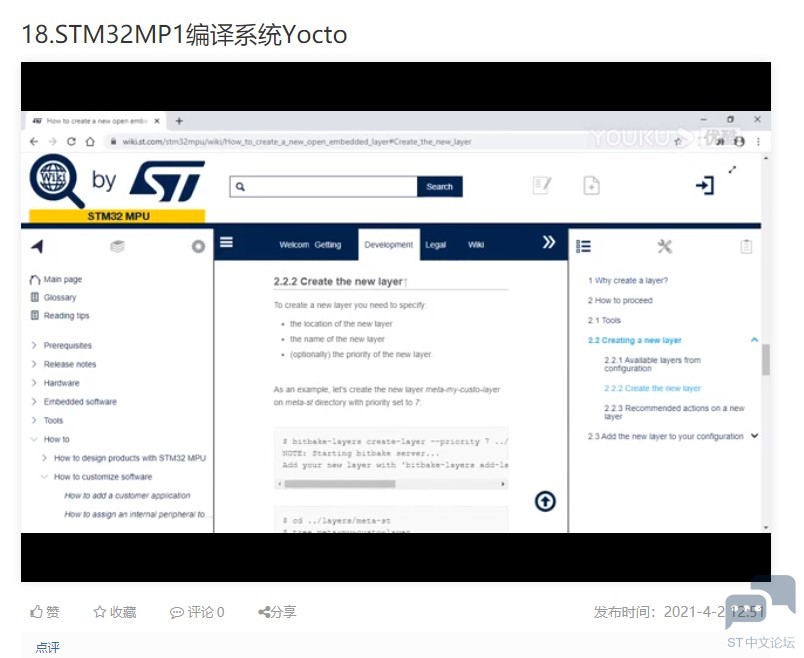Image resolution: width=804 pixels, height=658 pixels.
Task: Open the Wiki tab
Action: point(476,245)
